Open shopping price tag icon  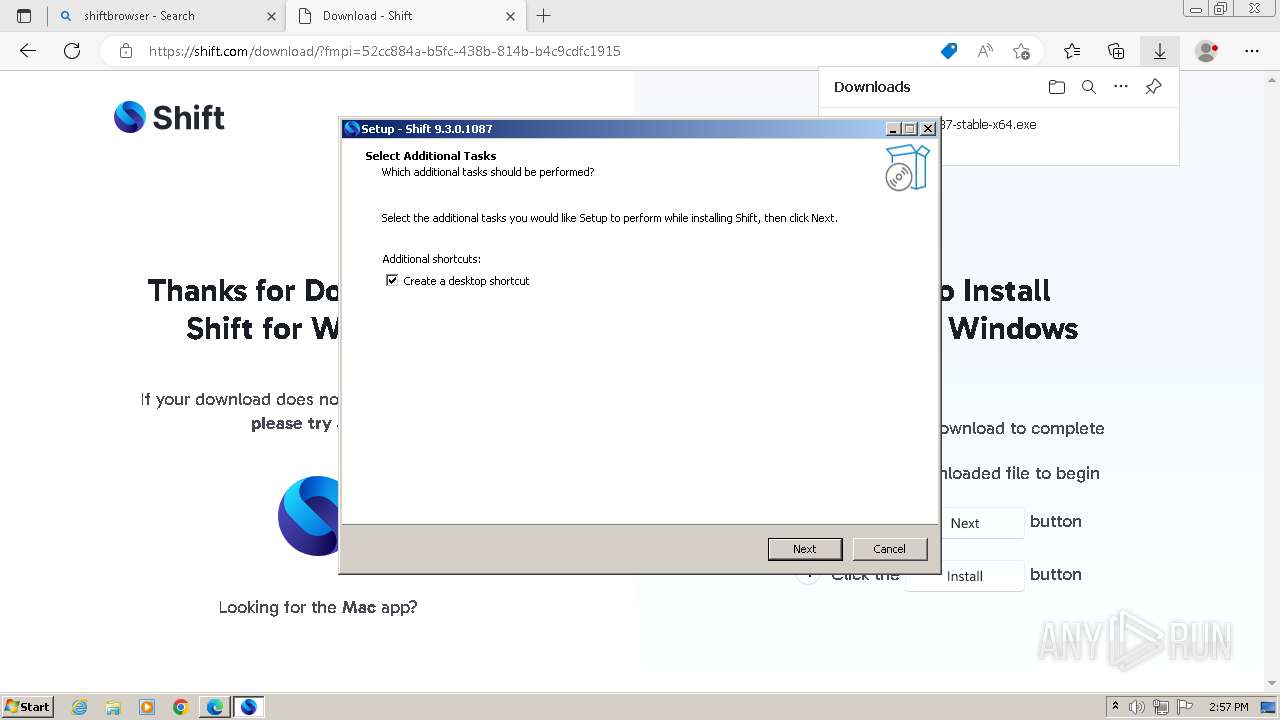click(x=949, y=51)
